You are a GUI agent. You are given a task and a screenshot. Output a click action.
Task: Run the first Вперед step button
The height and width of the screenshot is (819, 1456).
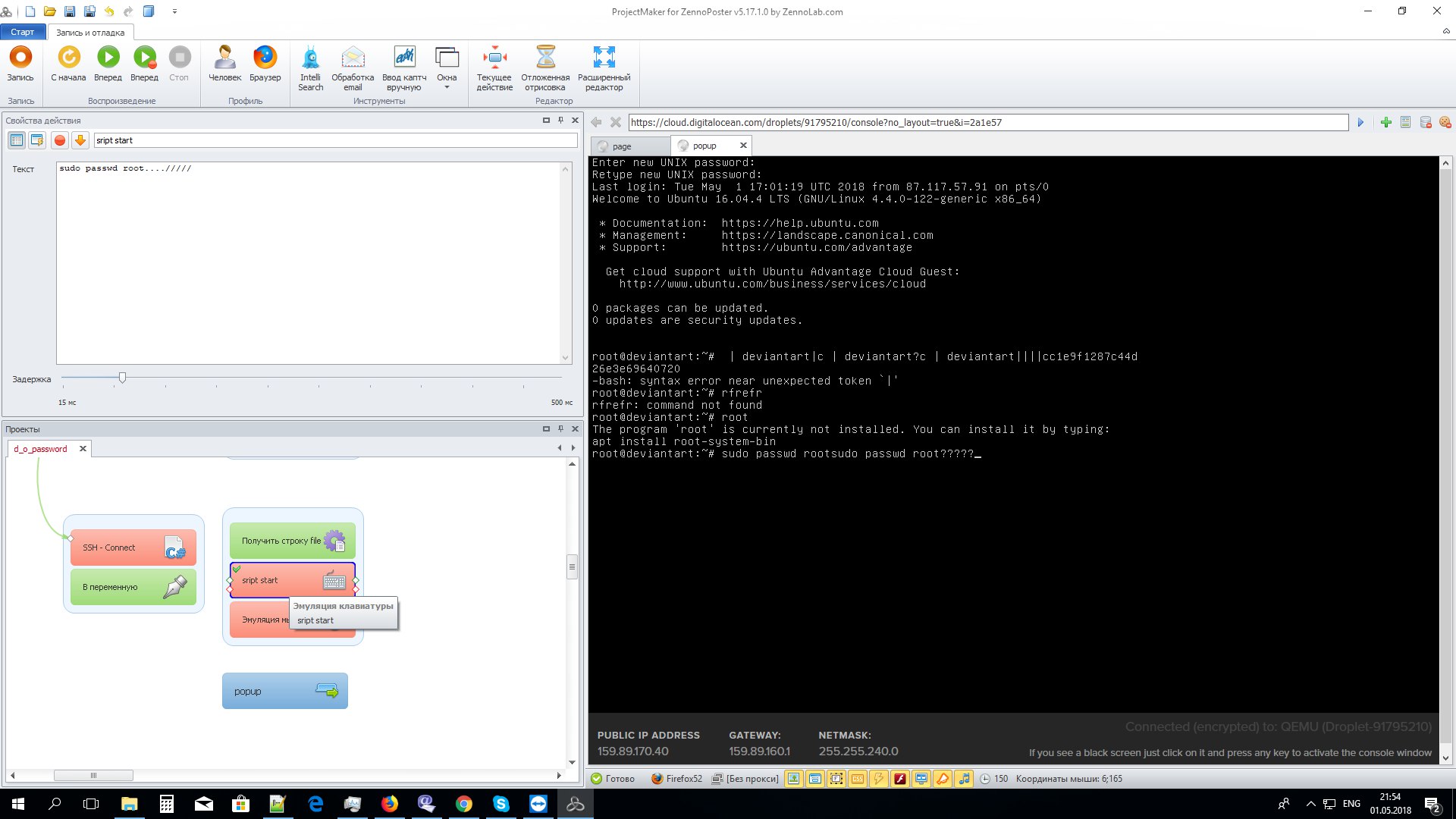(108, 64)
